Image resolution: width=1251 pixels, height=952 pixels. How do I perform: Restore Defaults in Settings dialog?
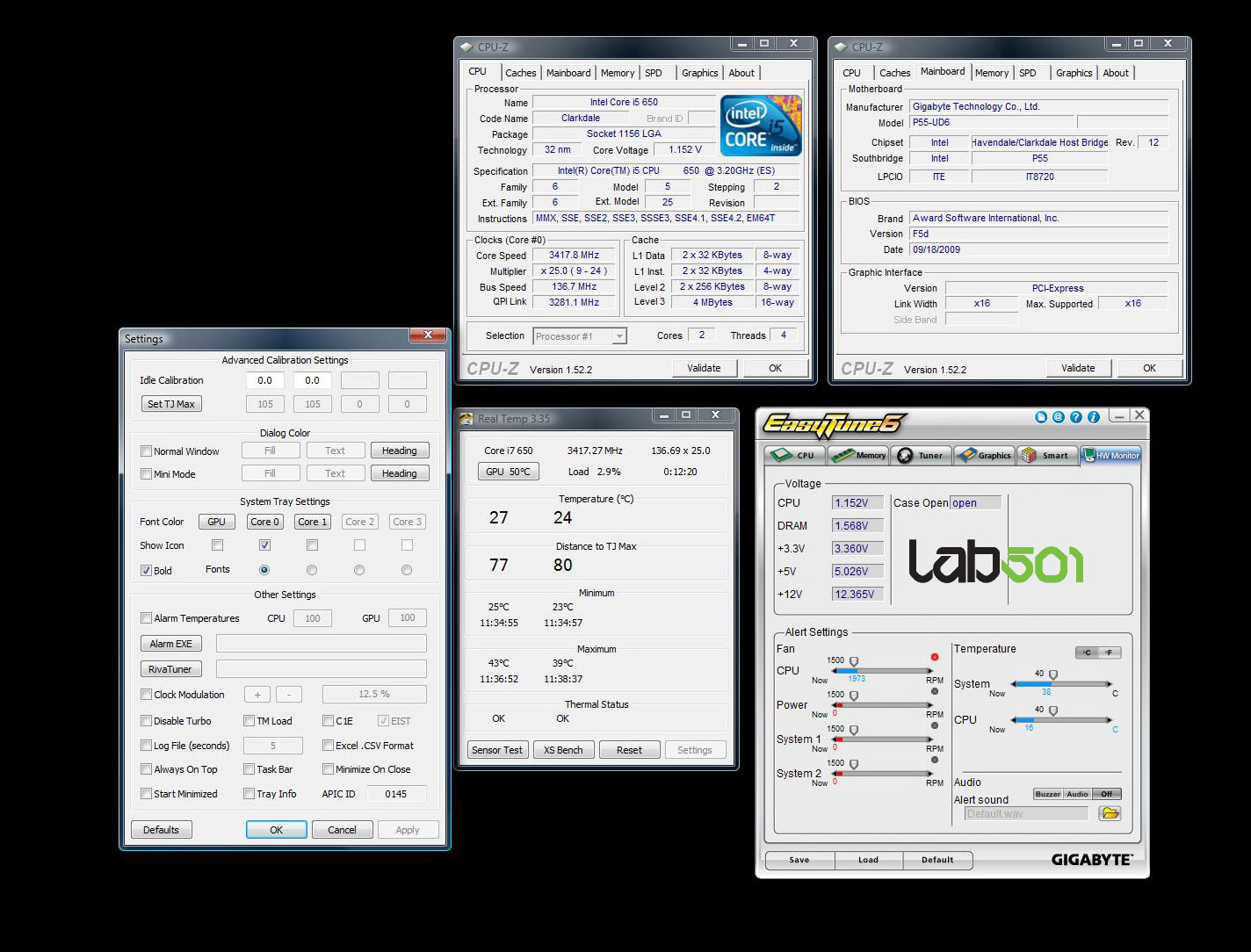(x=161, y=830)
